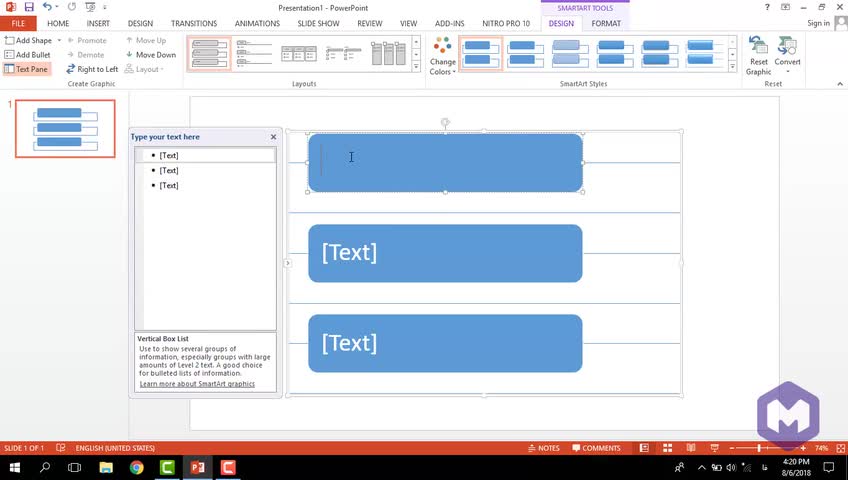Click the Promote command
The height and width of the screenshot is (480, 848).
tap(87, 41)
